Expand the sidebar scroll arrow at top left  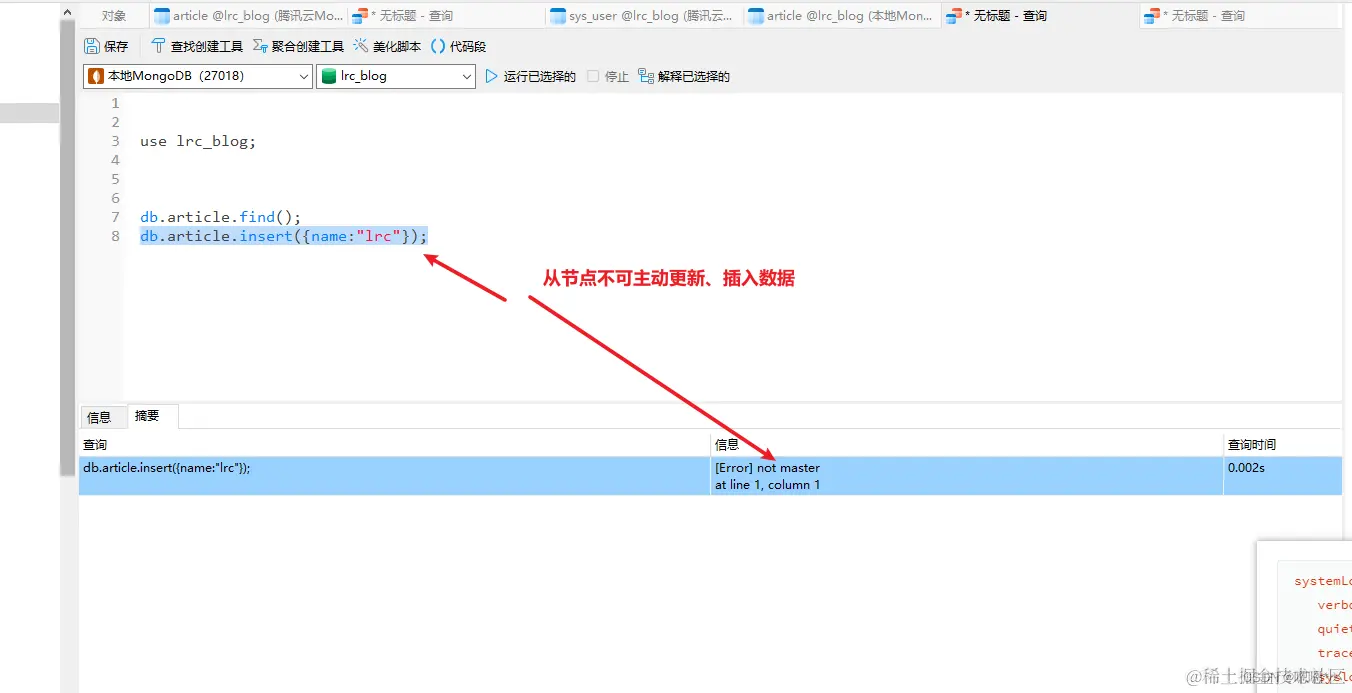point(67,11)
